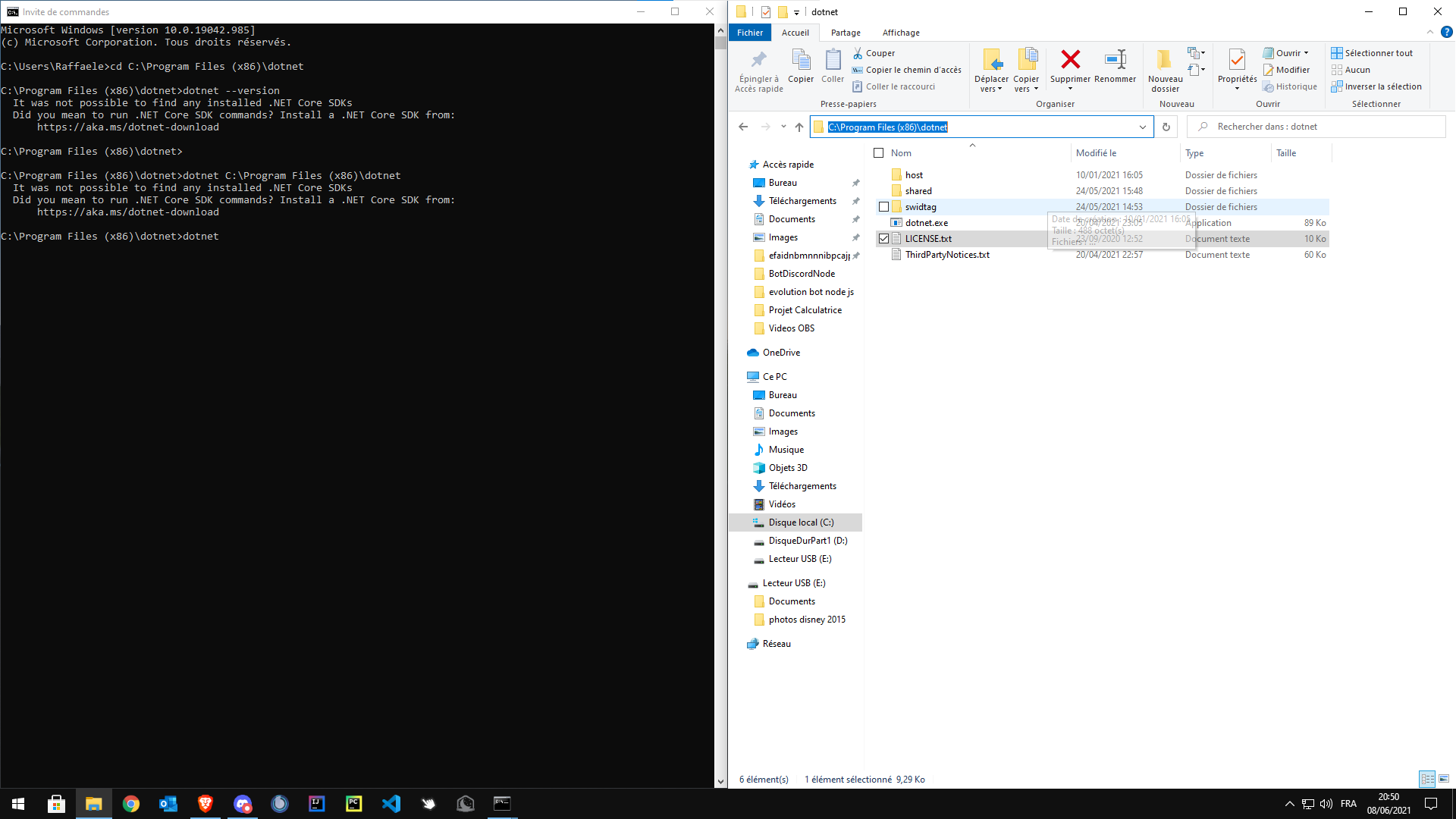Image resolution: width=1456 pixels, height=819 pixels.
Task: Create a new folder with Nouveau dossier
Action: (x=1165, y=71)
